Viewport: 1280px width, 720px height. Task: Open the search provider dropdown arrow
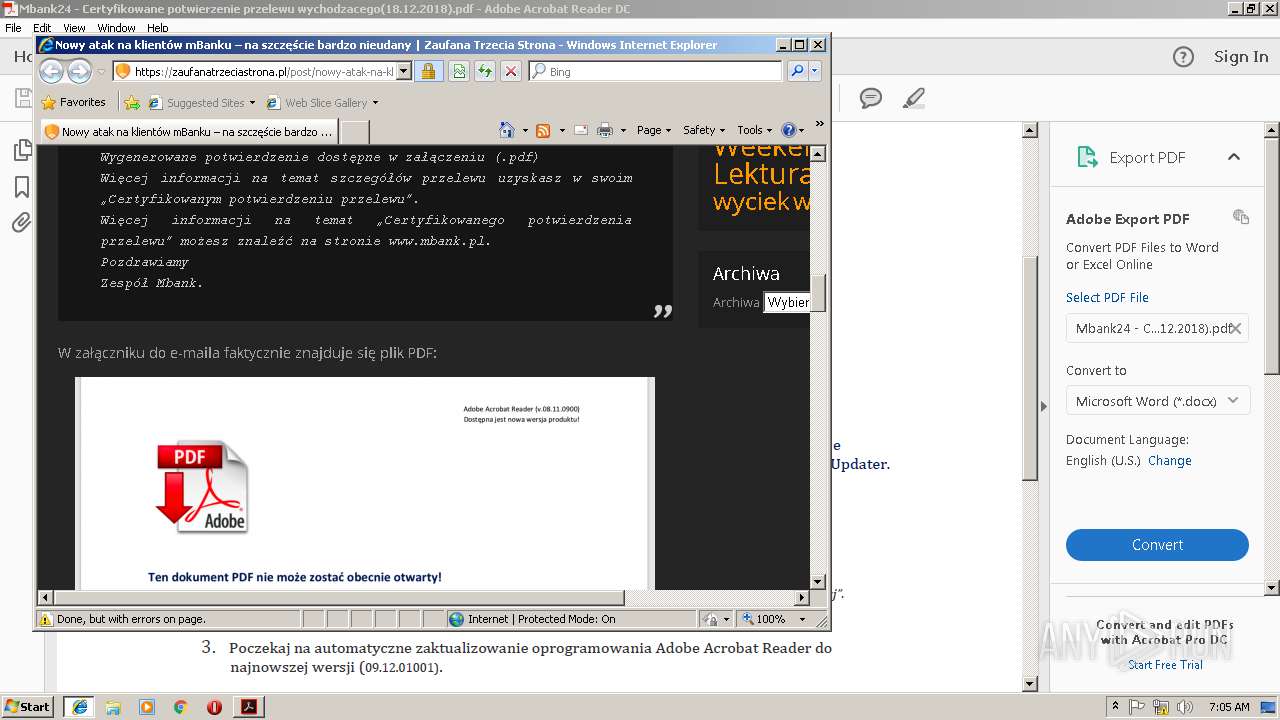pyautogui.click(x=815, y=71)
